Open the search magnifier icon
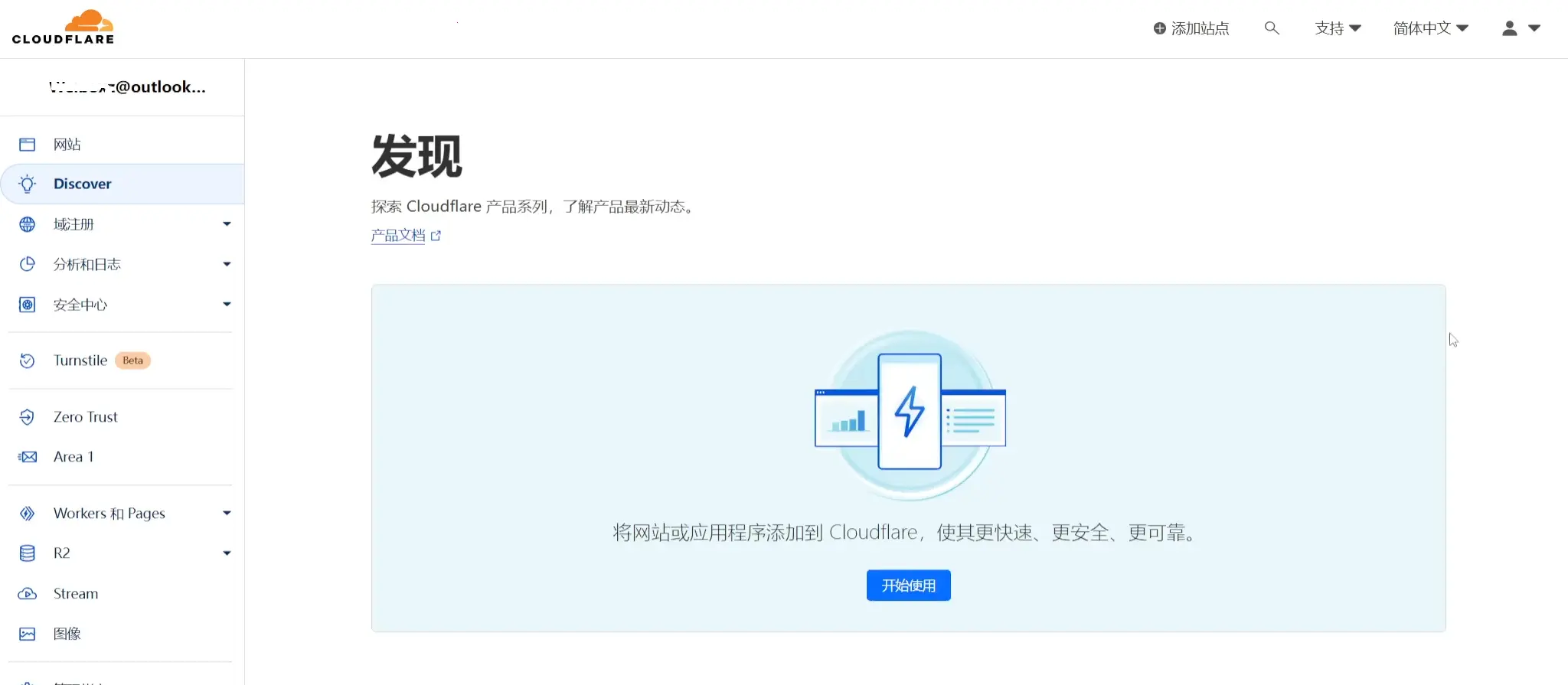This screenshot has height=685, width=1568. point(1272,28)
